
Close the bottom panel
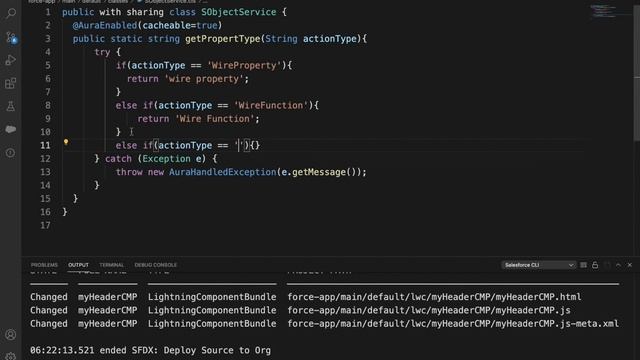click(630, 265)
